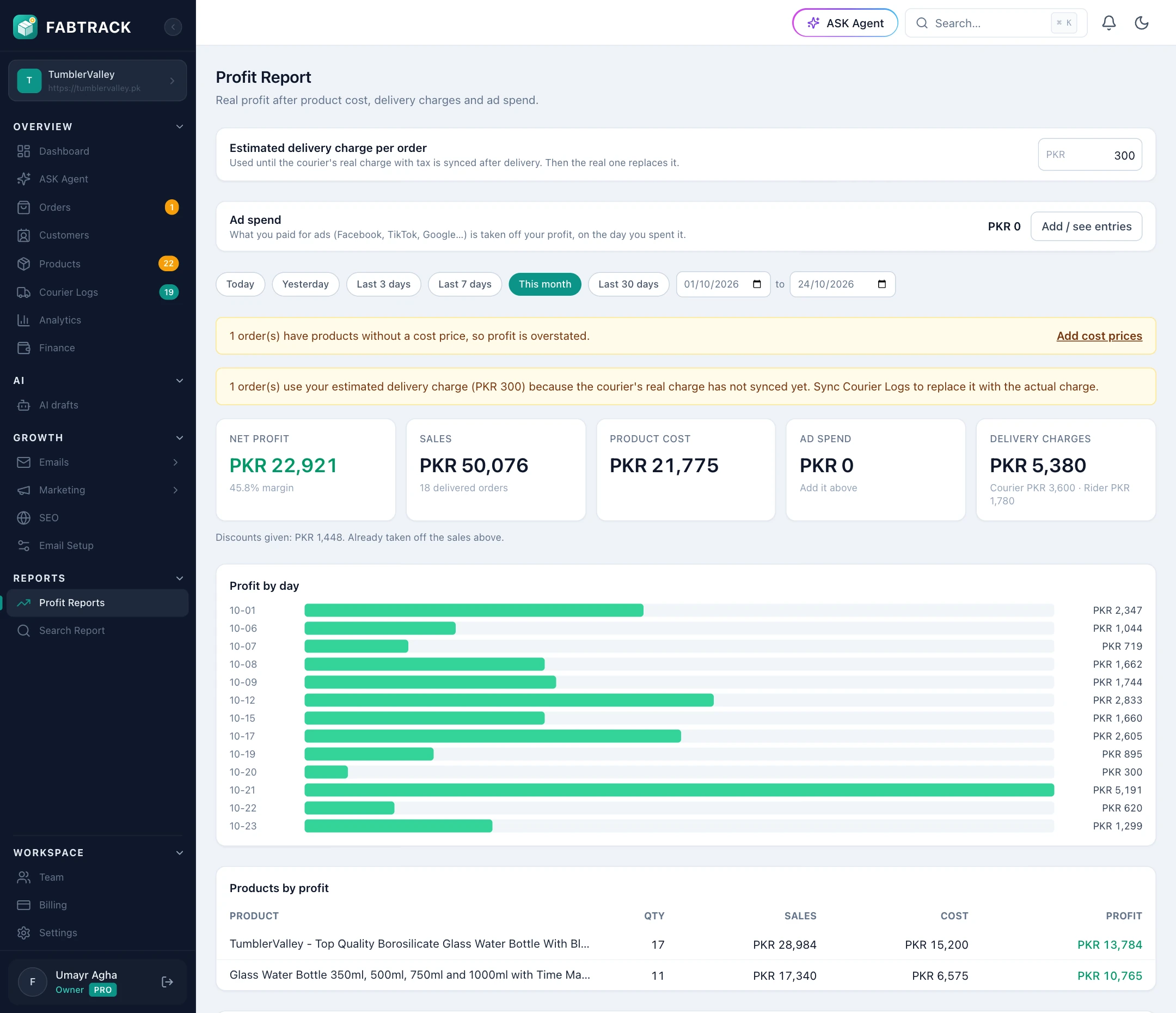Viewport: 1176px width, 1013px height.
Task: Collapse the WORKSPACE section chevron
Action: [179, 853]
